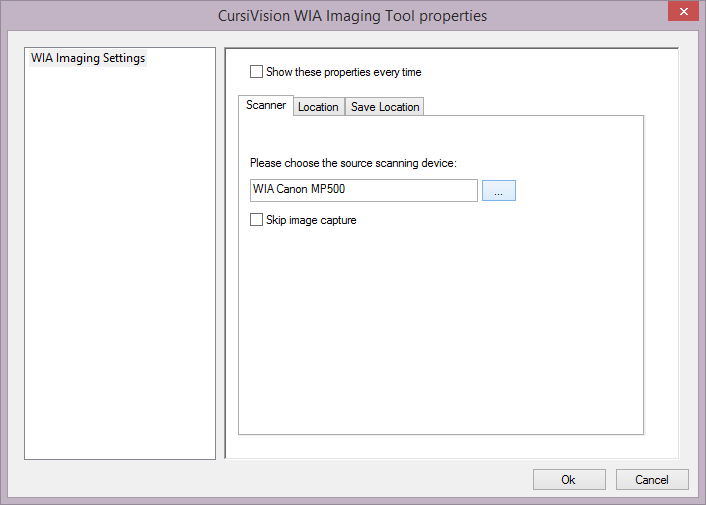Click the dialog title 'CursiVision WIA Imaging Tool properties'
Viewport: 706px width, 505px height.
click(x=353, y=16)
